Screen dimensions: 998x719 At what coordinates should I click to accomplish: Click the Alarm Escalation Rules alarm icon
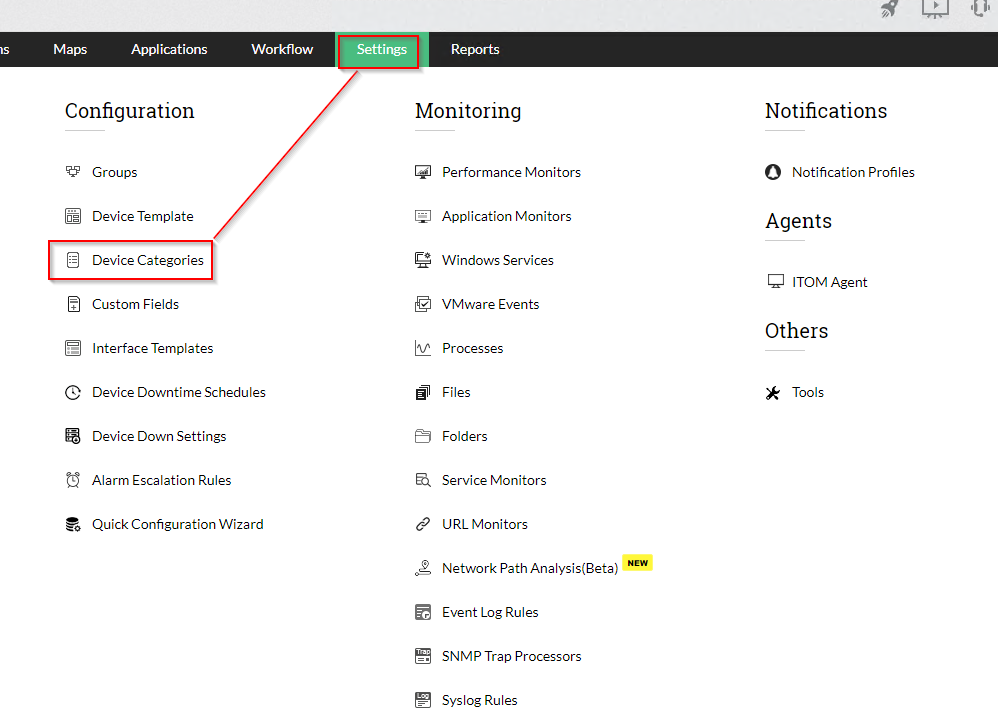[73, 480]
